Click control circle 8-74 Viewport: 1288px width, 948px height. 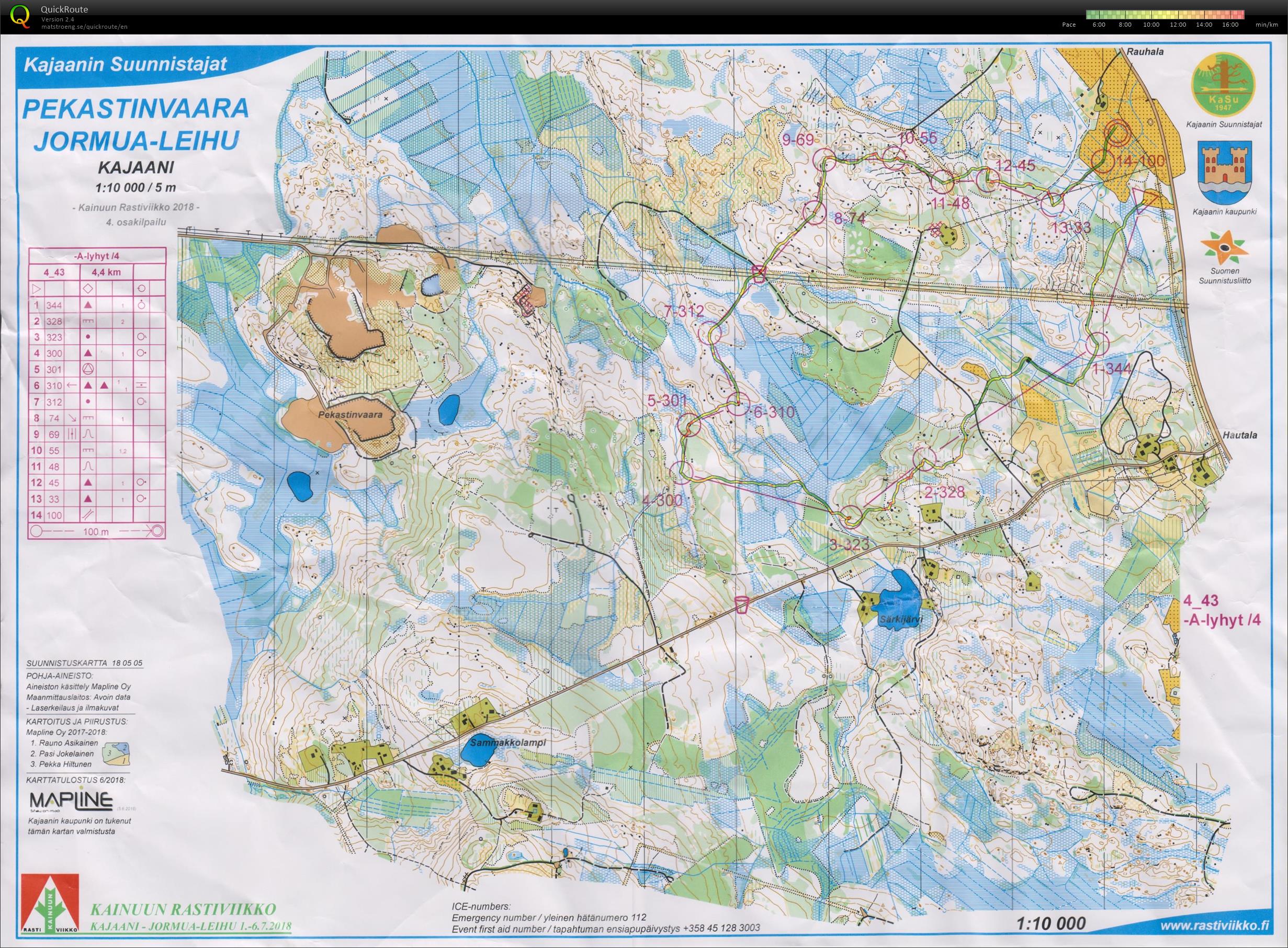(814, 212)
